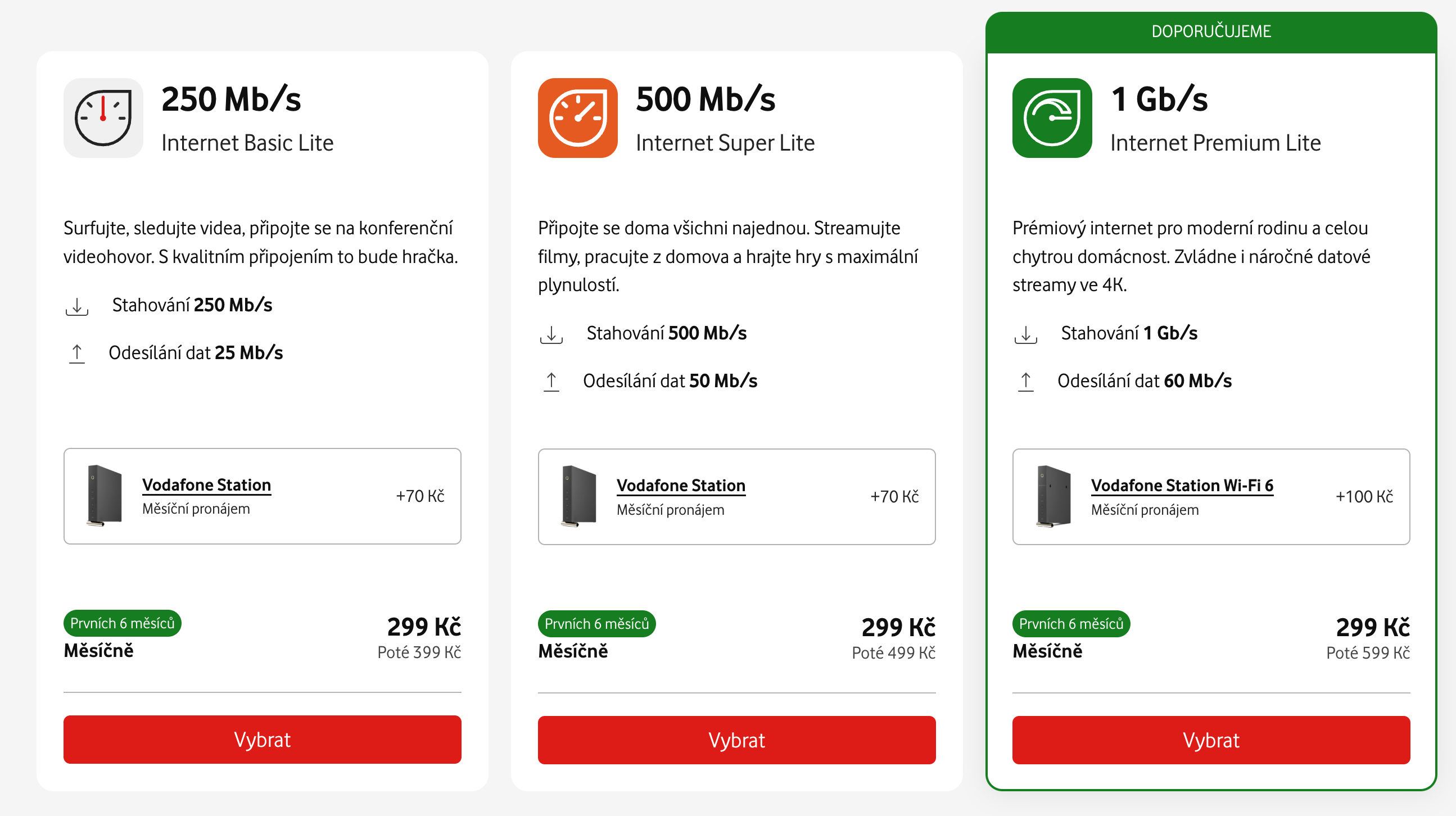Click the download icon beside Stahování 1 Gb/s
Image resolution: width=1456 pixels, height=816 pixels.
1025,334
